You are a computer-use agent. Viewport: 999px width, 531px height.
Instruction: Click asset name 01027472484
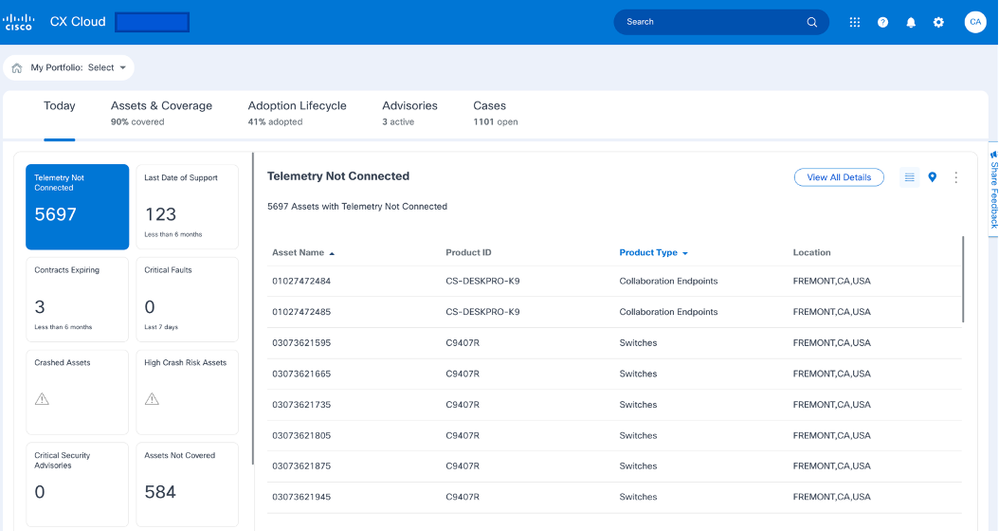[x=301, y=281]
